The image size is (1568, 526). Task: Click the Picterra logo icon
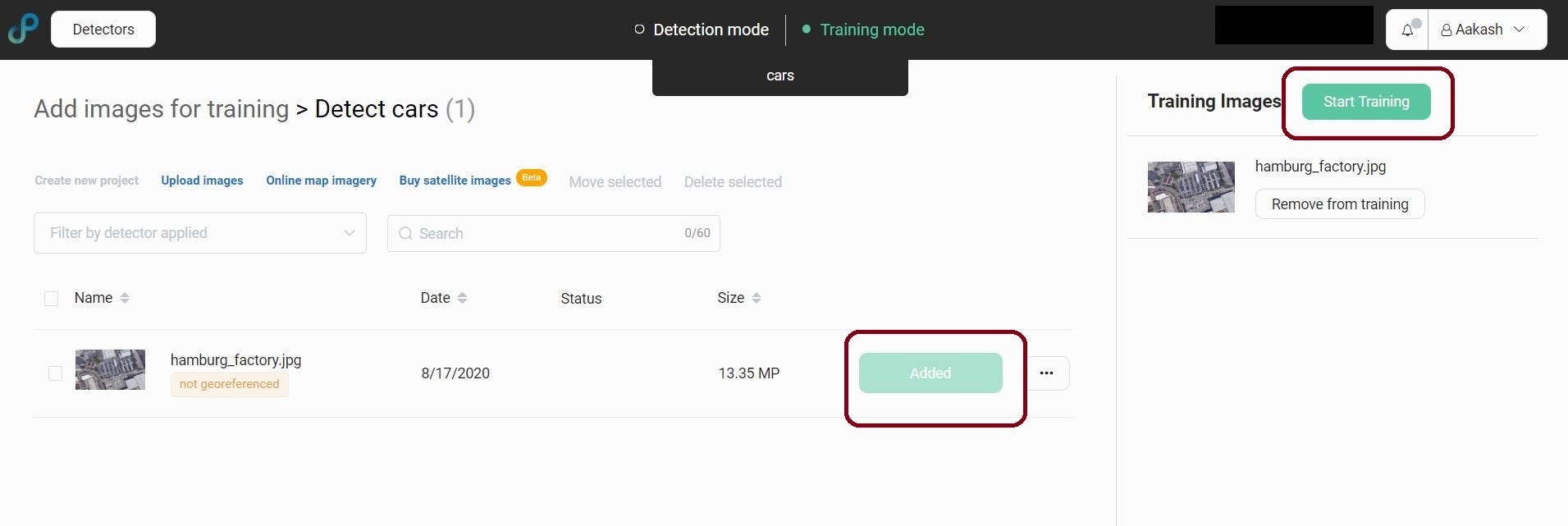[x=23, y=29]
